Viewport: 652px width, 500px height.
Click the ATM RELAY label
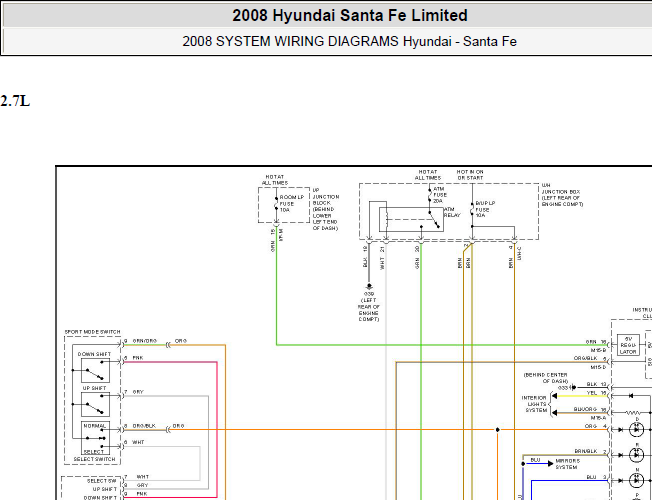(452, 212)
